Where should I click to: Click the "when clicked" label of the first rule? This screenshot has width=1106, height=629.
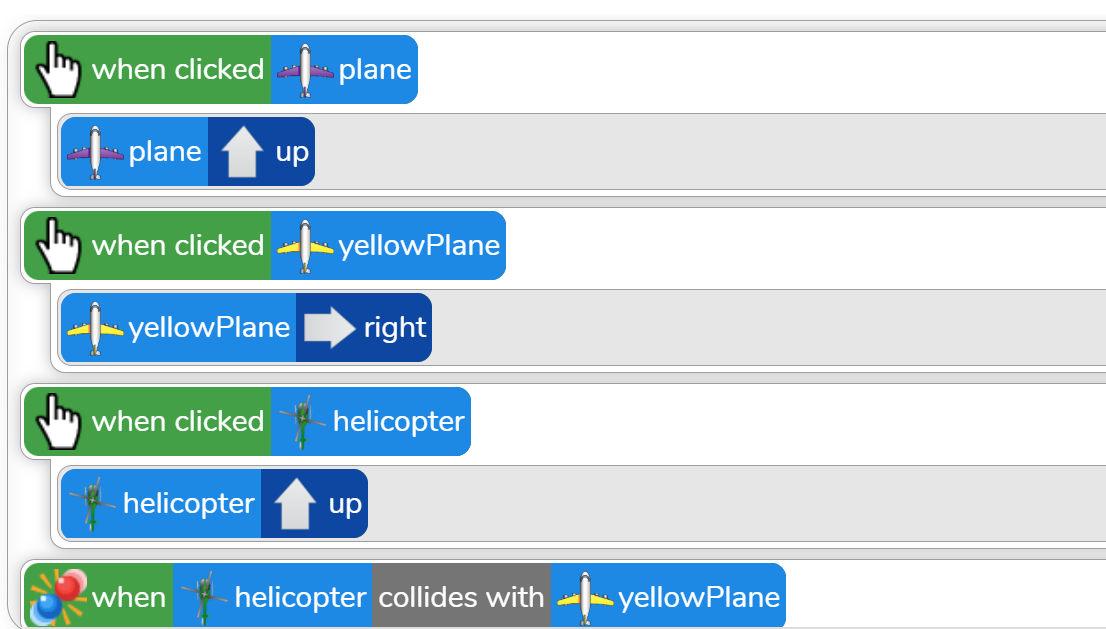coord(177,70)
